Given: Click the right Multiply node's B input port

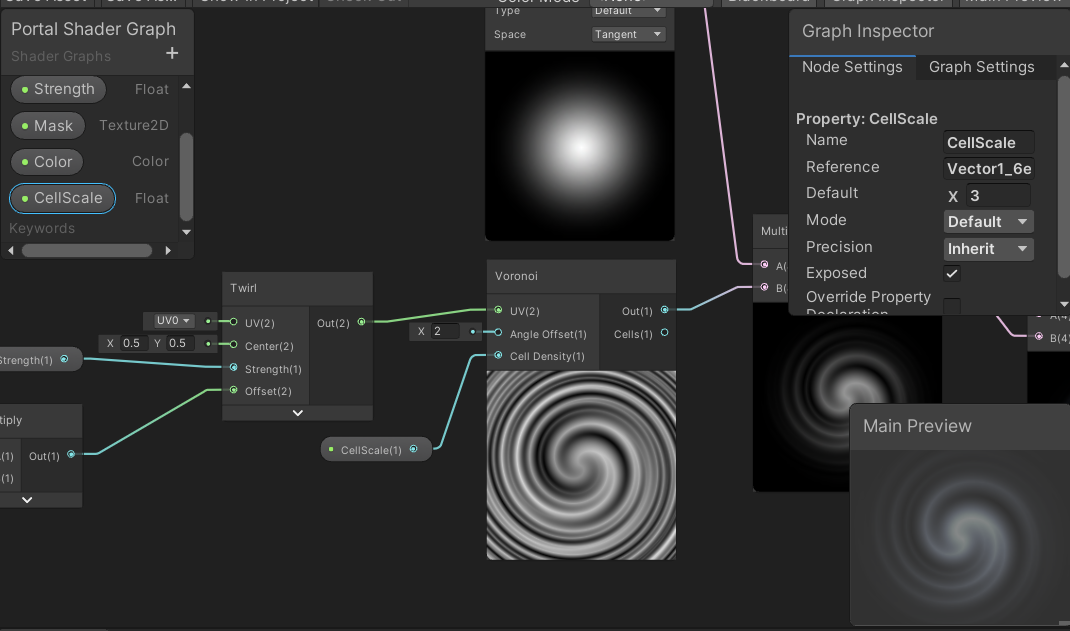Looking at the screenshot, I should coord(764,287).
